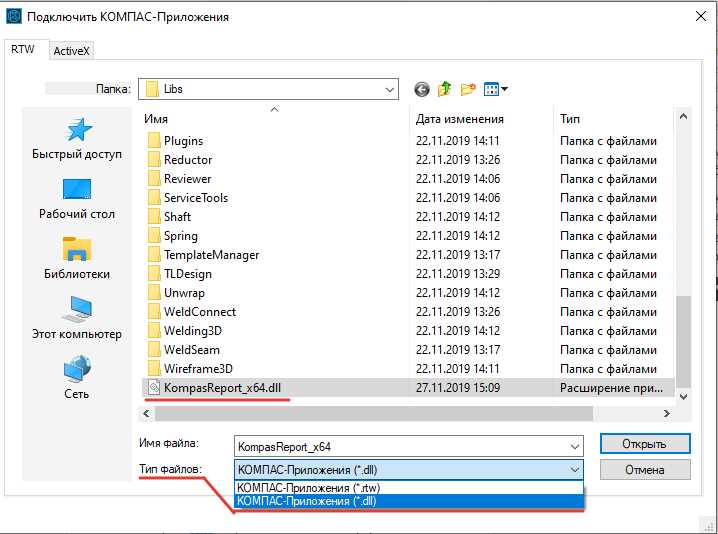Viewport: 718px width, 534px height.
Task: Select the row named WeldConnect
Action: click(407, 312)
